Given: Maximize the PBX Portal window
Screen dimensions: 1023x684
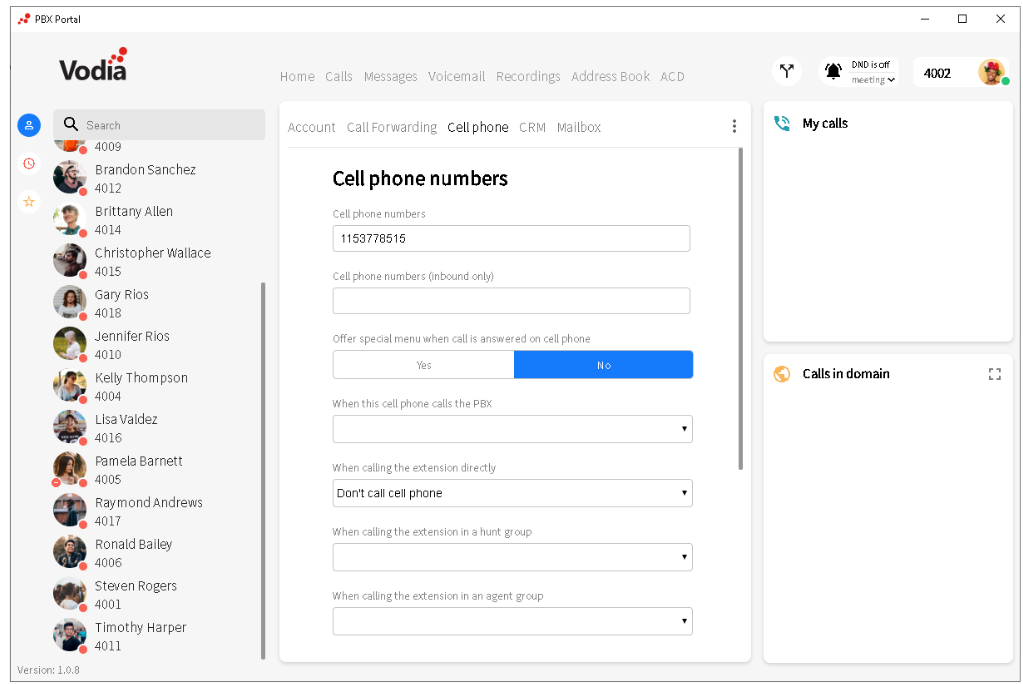Looking at the screenshot, I should click(962, 19).
